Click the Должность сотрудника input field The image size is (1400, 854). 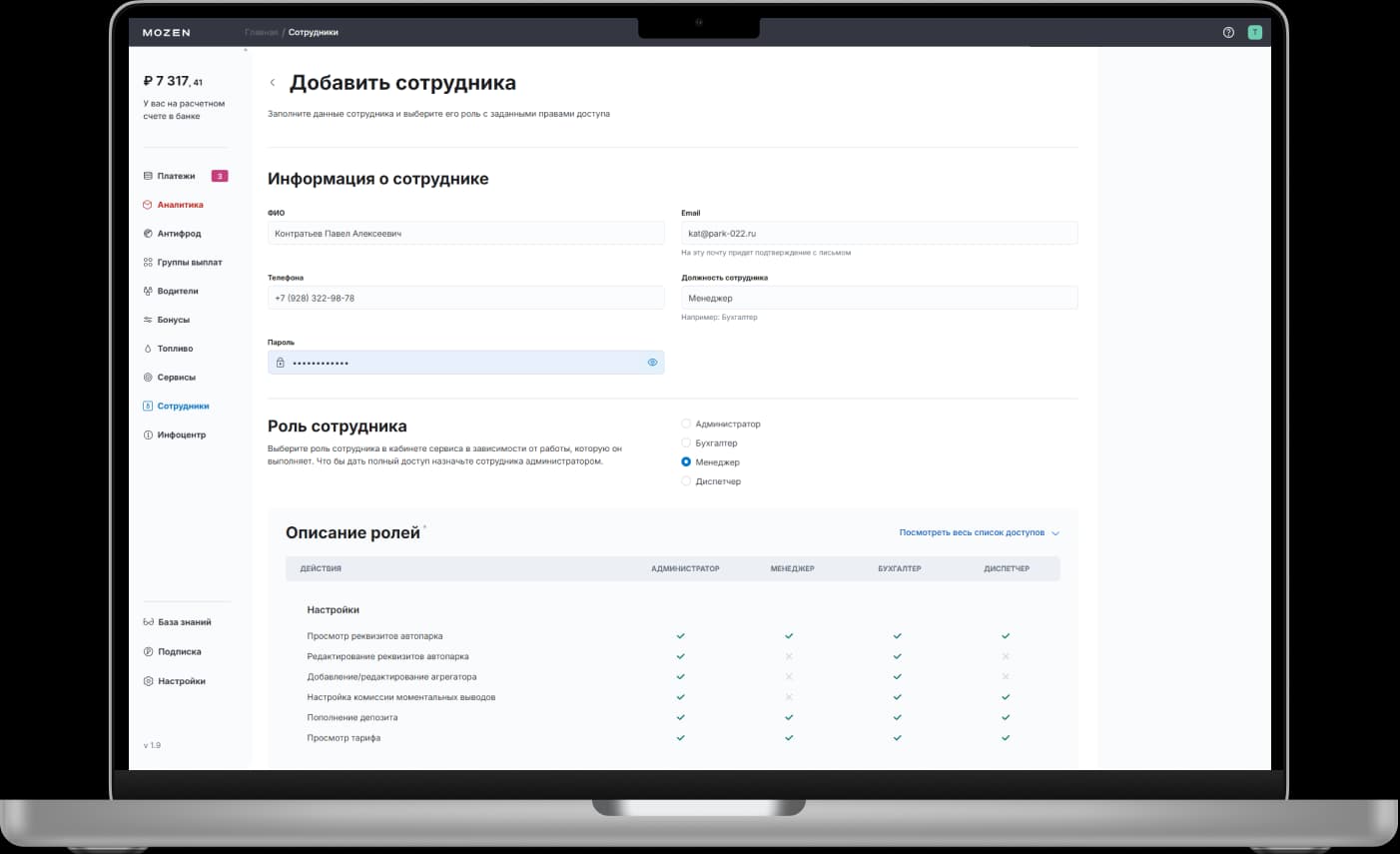pos(880,298)
